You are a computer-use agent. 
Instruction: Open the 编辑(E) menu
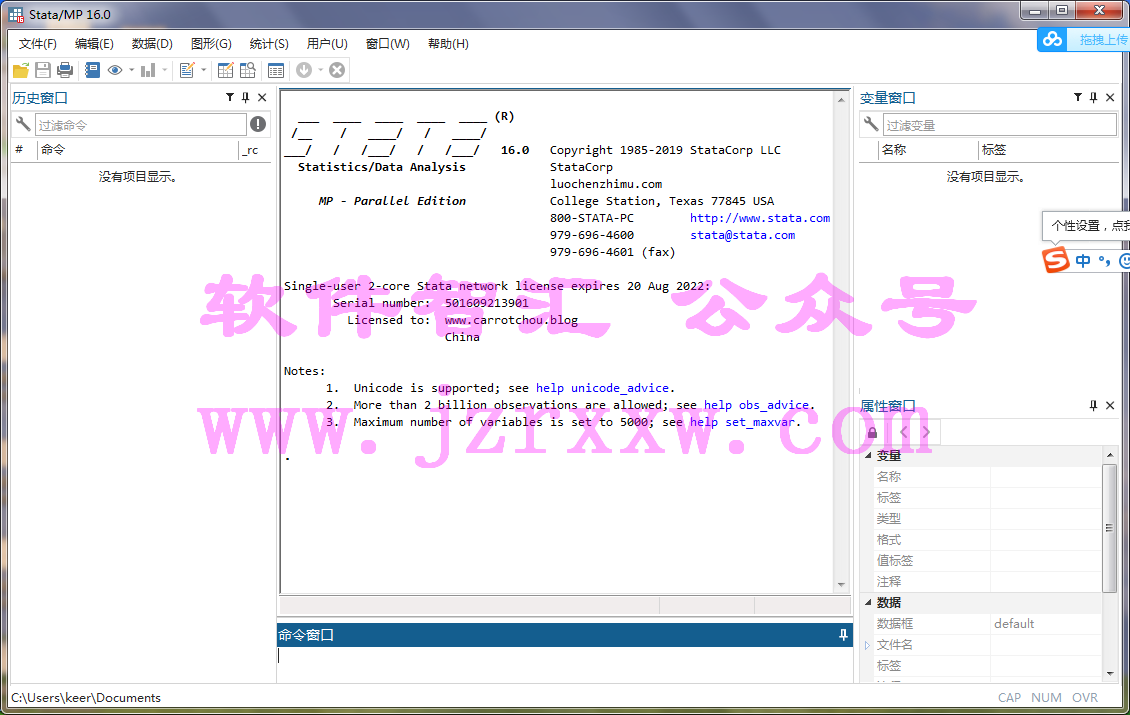[94, 44]
